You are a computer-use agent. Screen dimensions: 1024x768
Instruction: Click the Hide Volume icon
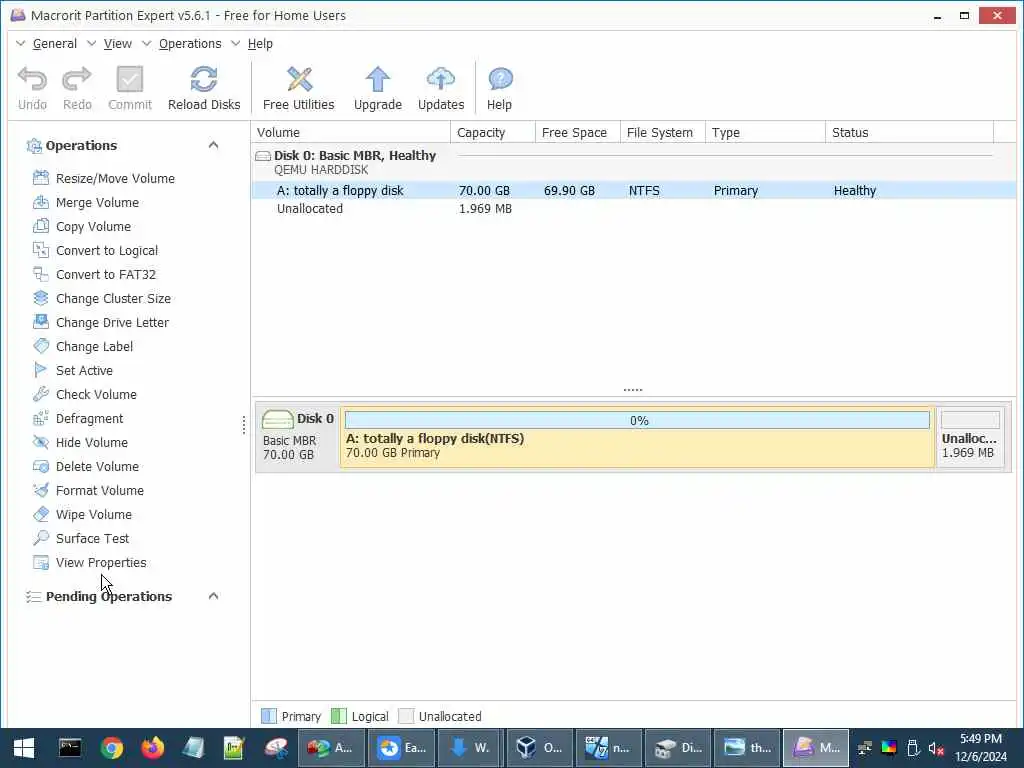[x=41, y=442]
